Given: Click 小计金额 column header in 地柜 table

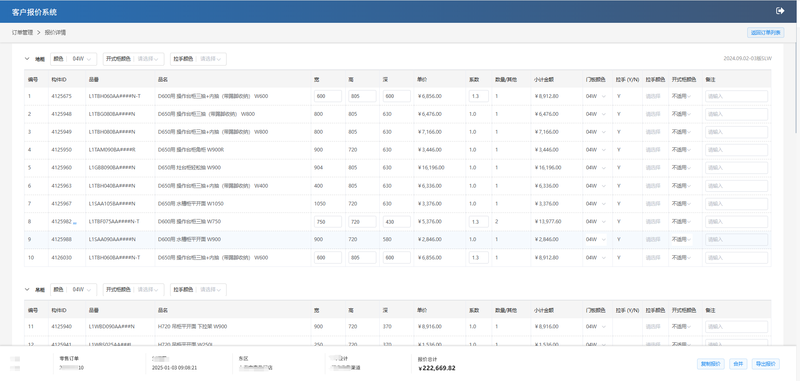Looking at the screenshot, I should [x=544, y=80].
